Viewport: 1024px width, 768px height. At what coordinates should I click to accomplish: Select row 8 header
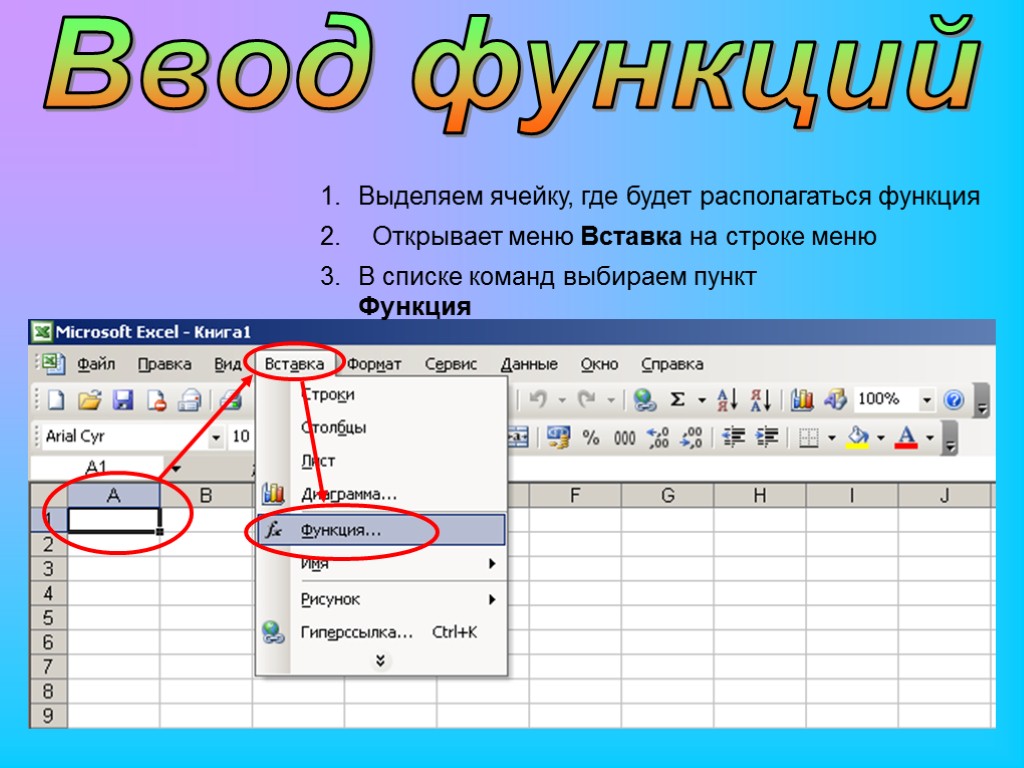coord(48,691)
